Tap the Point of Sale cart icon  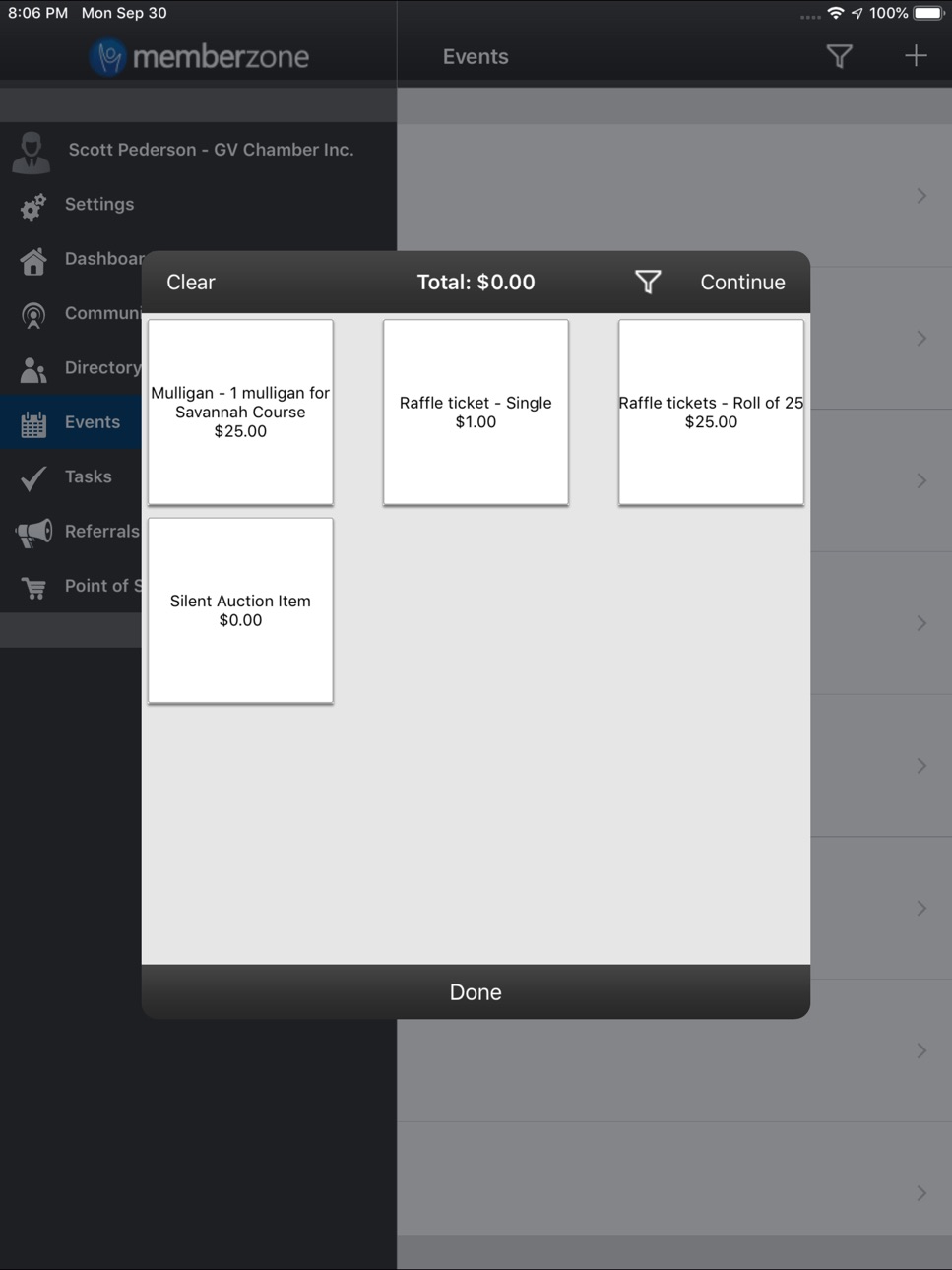(33, 587)
